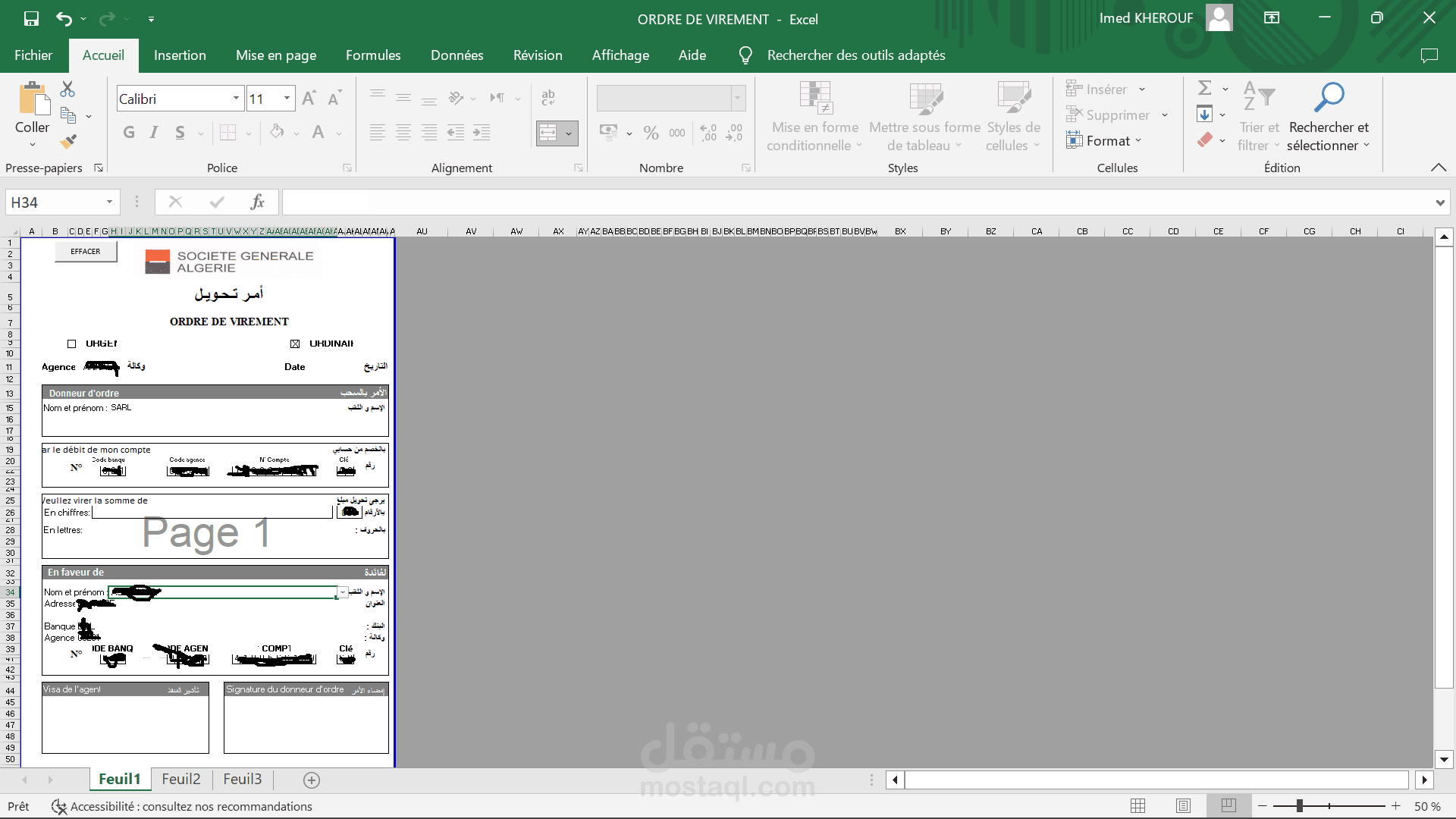Toggle Italic I formatting

tap(154, 133)
